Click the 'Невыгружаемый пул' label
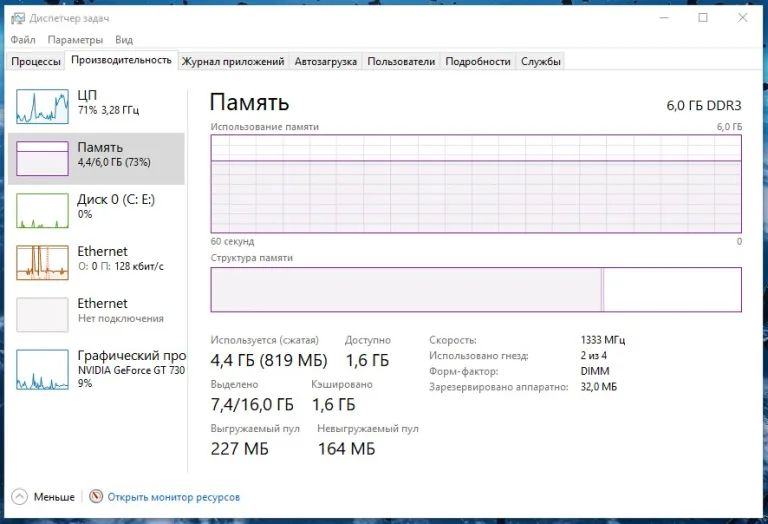768x524 pixels. tap(368, 429)
